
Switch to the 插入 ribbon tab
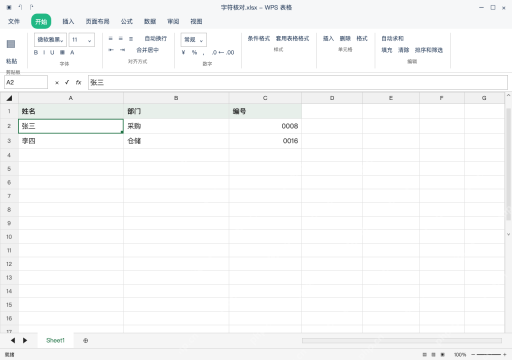[68, 21]
